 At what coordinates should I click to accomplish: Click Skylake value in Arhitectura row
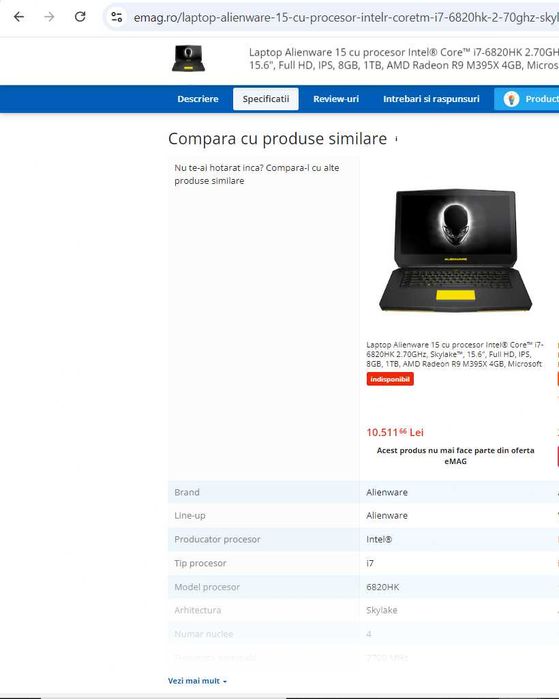382,610
